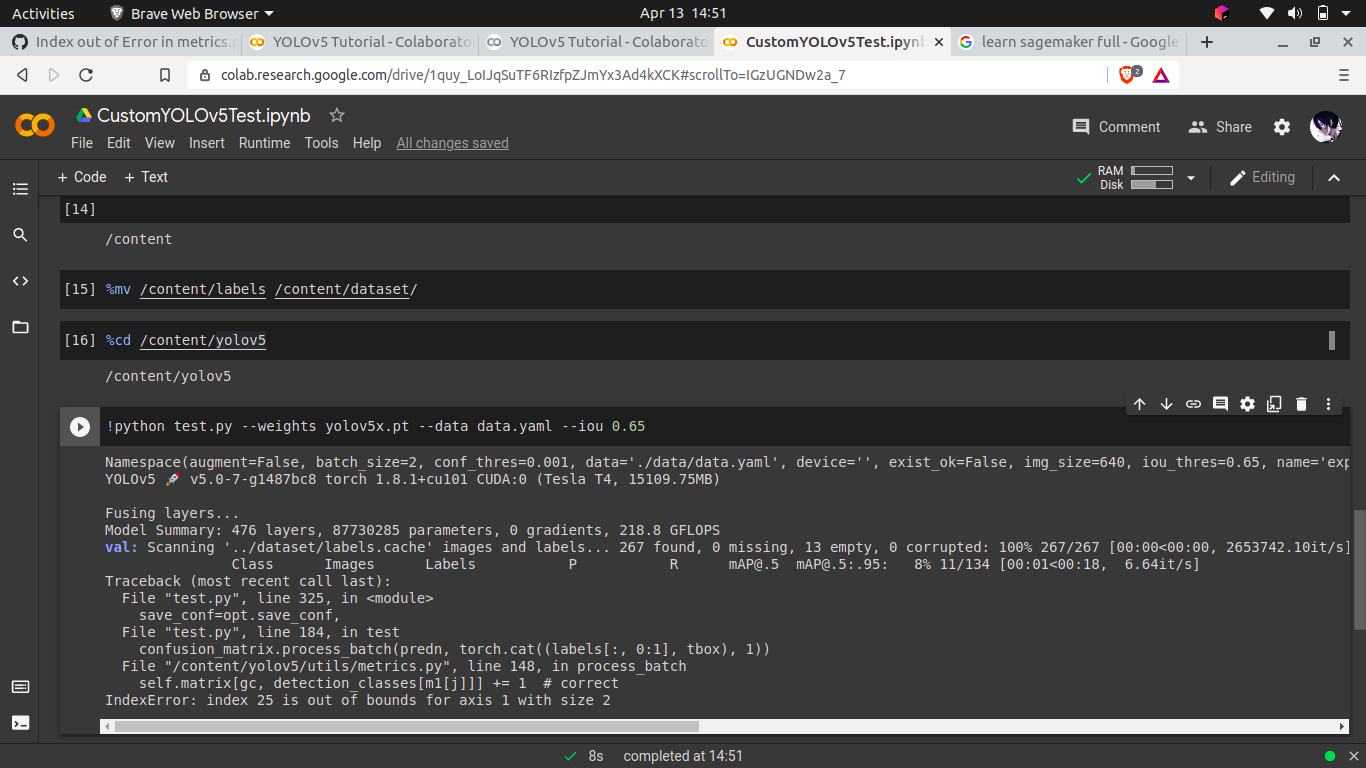Move the selected cell down
The width and height of the screenshot is (1366, 768).
click(x=1166, y=404)
